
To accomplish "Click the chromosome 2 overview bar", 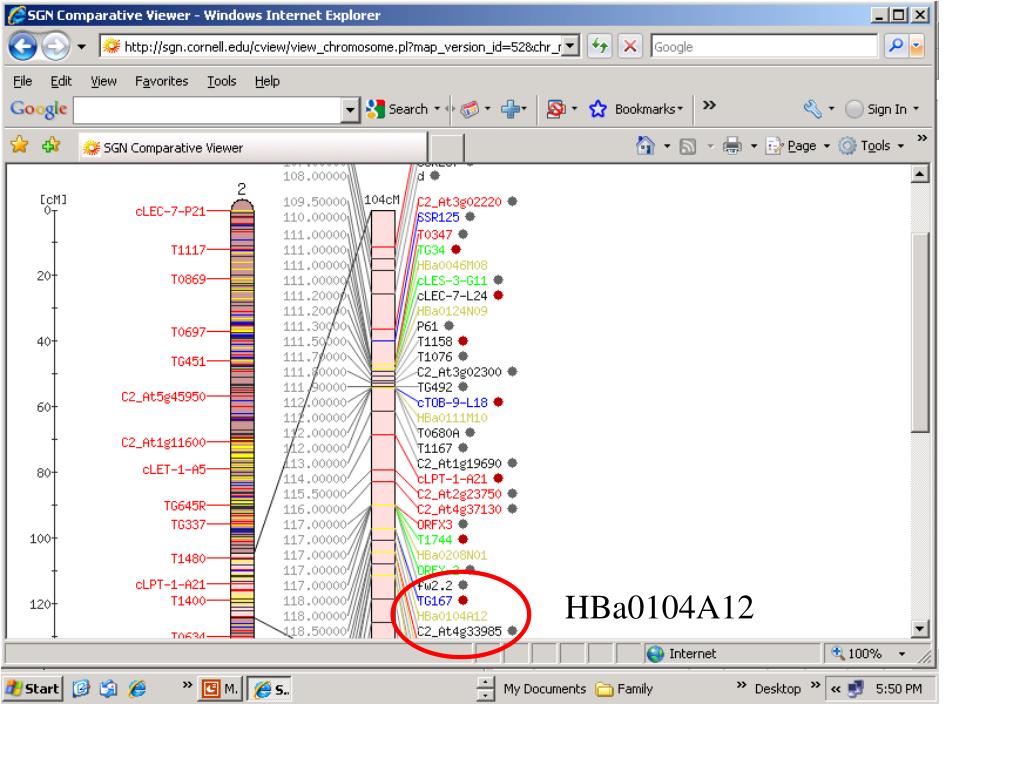I will [x=242, y=419].
